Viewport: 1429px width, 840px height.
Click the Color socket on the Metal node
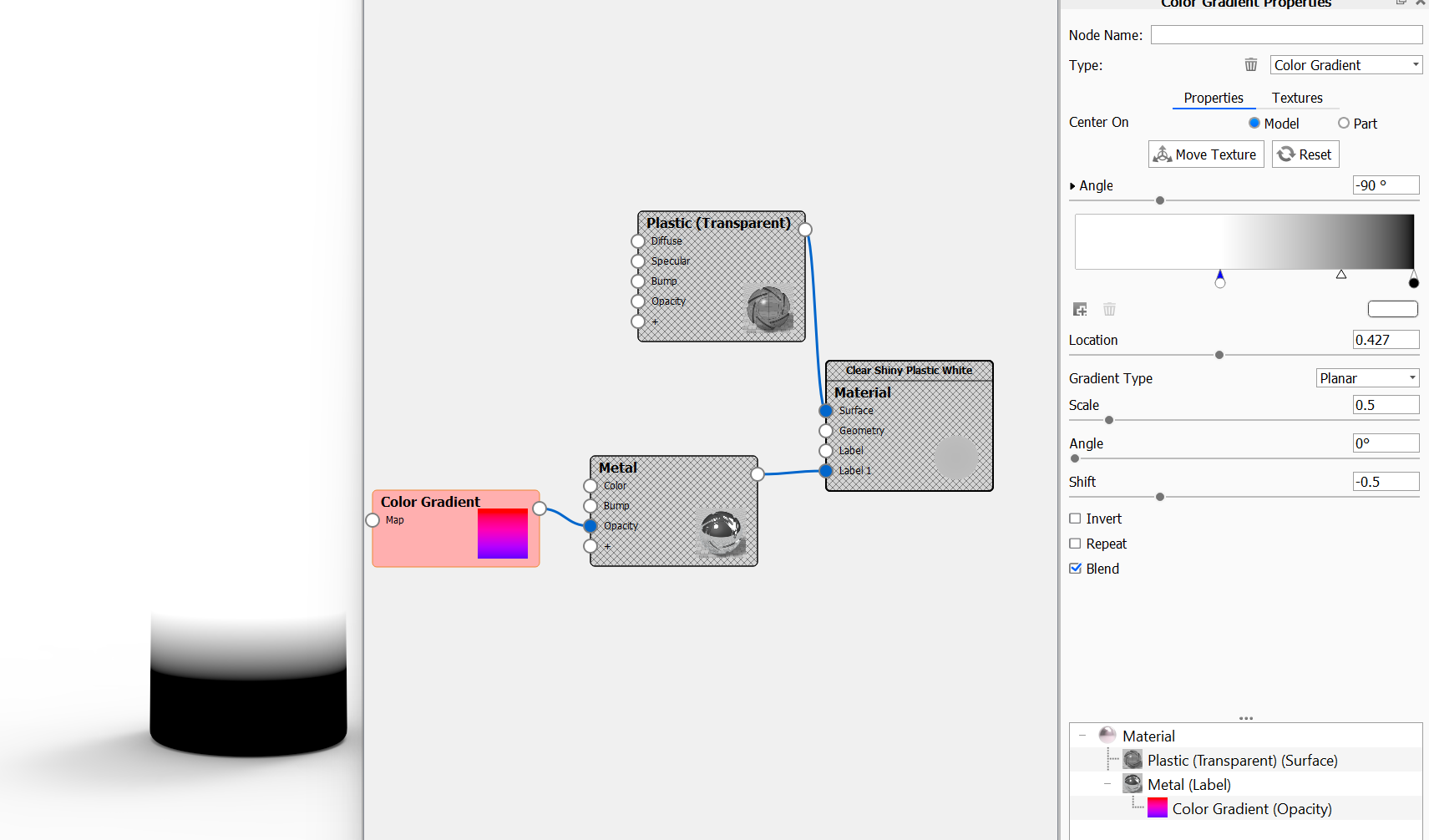[x=590, y=486]
